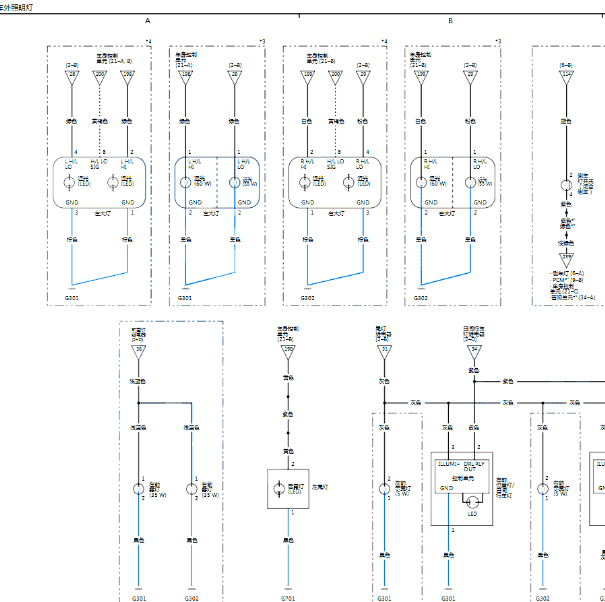
Task: Click the section header letter "B"
Action: (x=451, y=21)
